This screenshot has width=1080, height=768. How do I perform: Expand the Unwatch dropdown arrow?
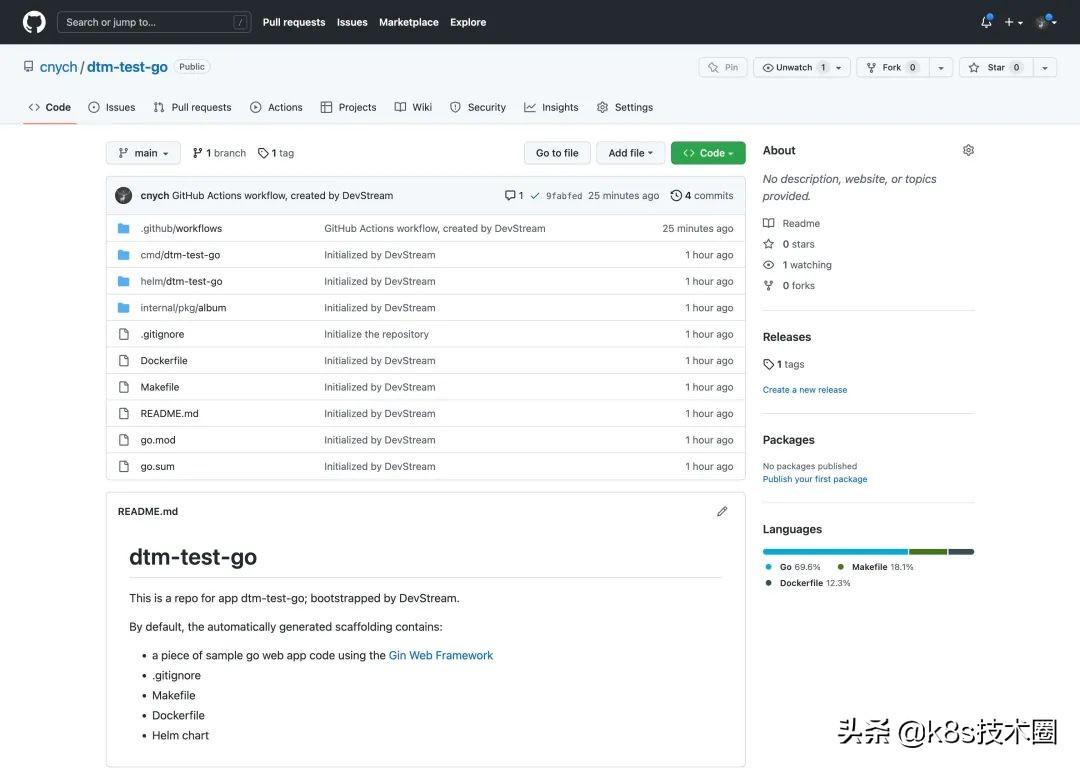(x=840, y=68)
